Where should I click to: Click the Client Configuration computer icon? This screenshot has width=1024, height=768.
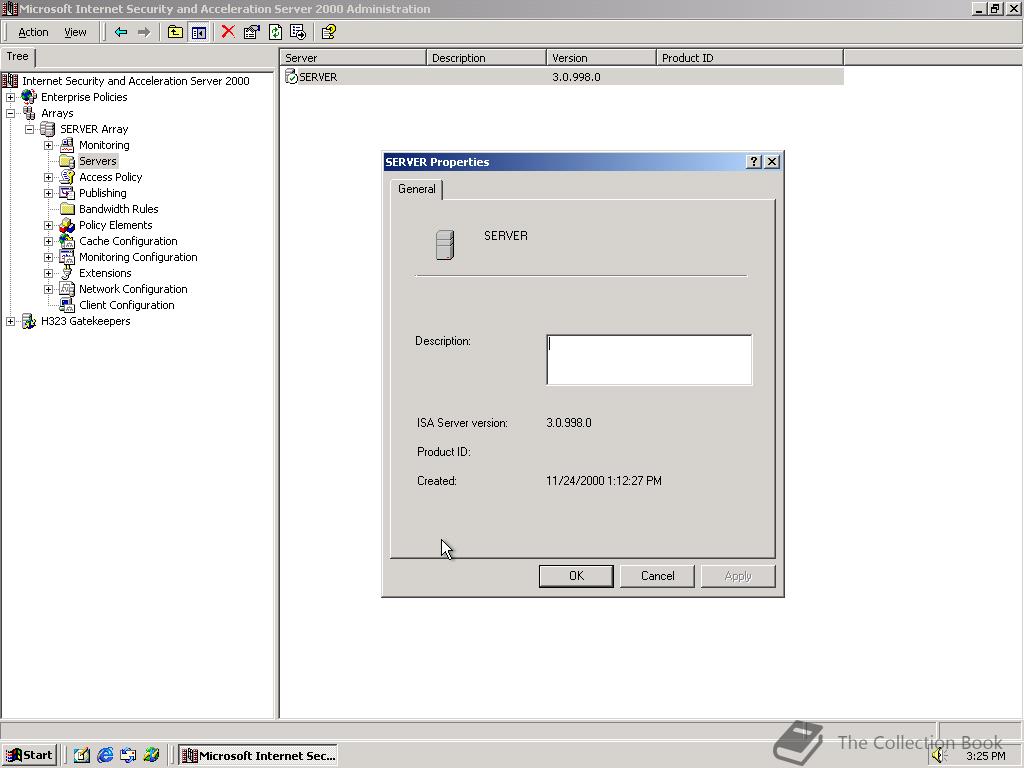pos(67,305)
